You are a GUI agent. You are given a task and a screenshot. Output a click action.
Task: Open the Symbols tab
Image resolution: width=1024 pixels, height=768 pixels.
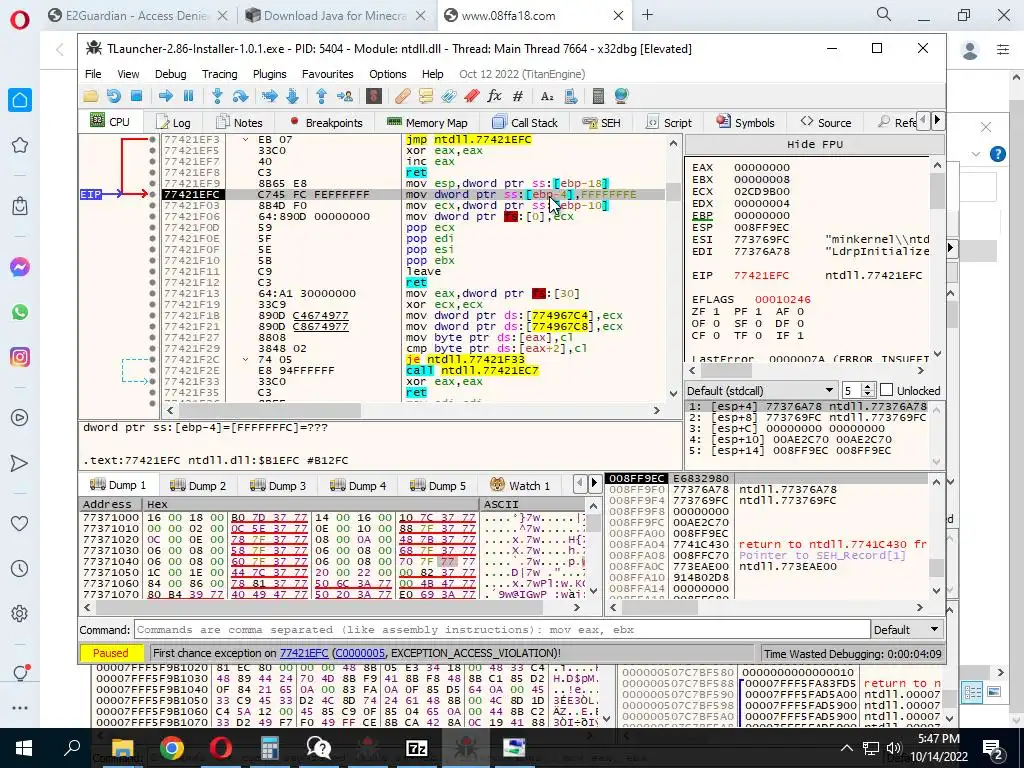tap(746, 122)
